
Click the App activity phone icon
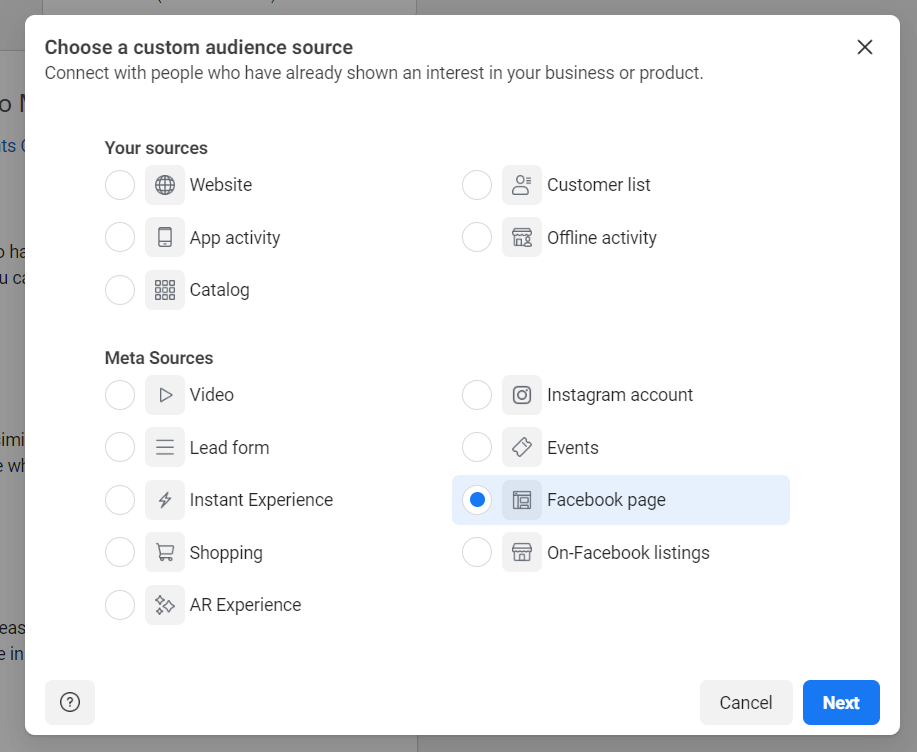pos(164,237)
